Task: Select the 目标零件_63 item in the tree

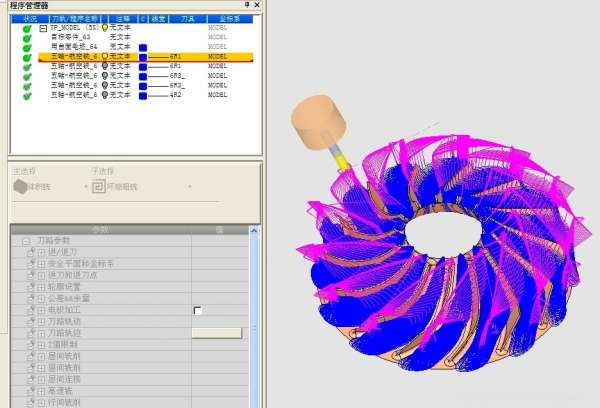Action: [70, 38]
